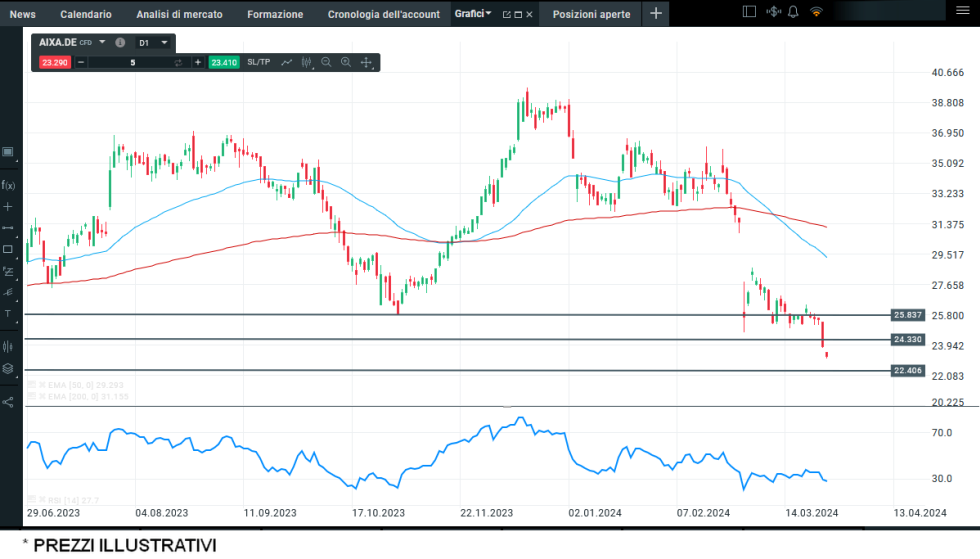Select the 25.837 horizontal line label
Viewport: 980px width, 559px height.
point(908,315)
